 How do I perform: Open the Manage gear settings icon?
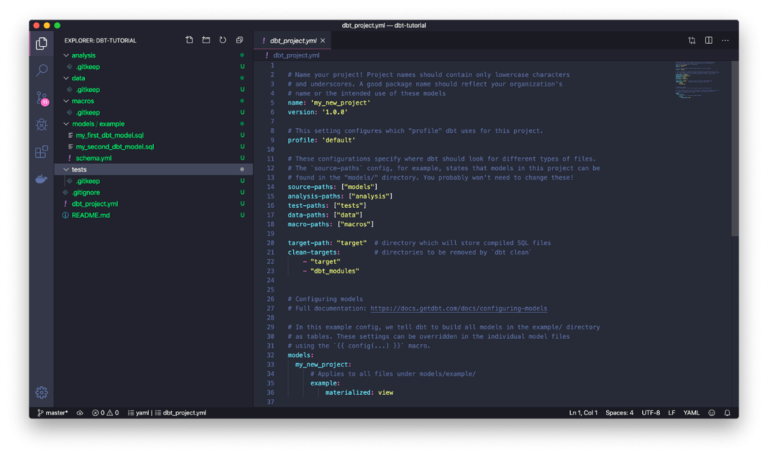pos(42,392)
